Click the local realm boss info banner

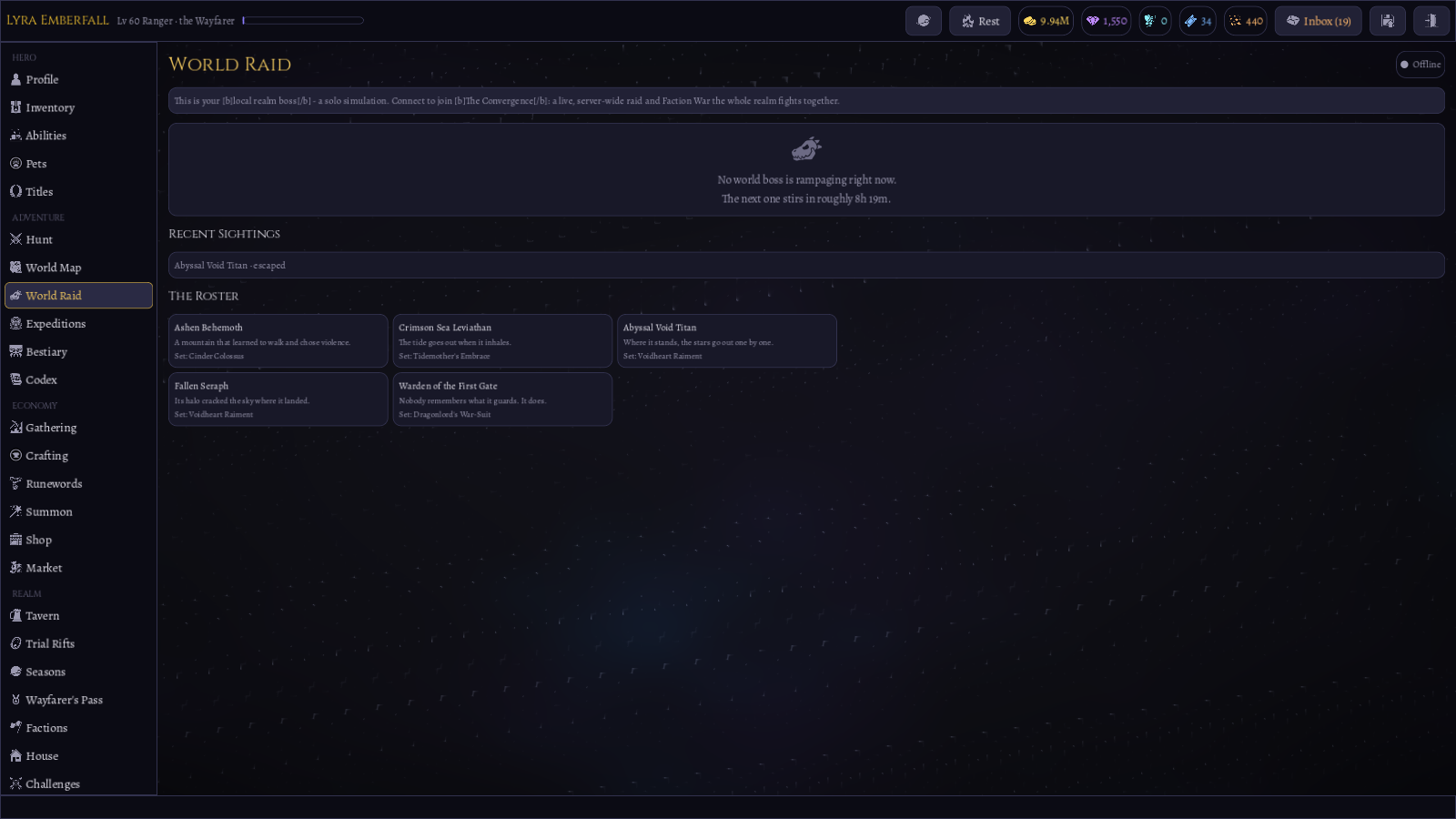pos(806,101)
